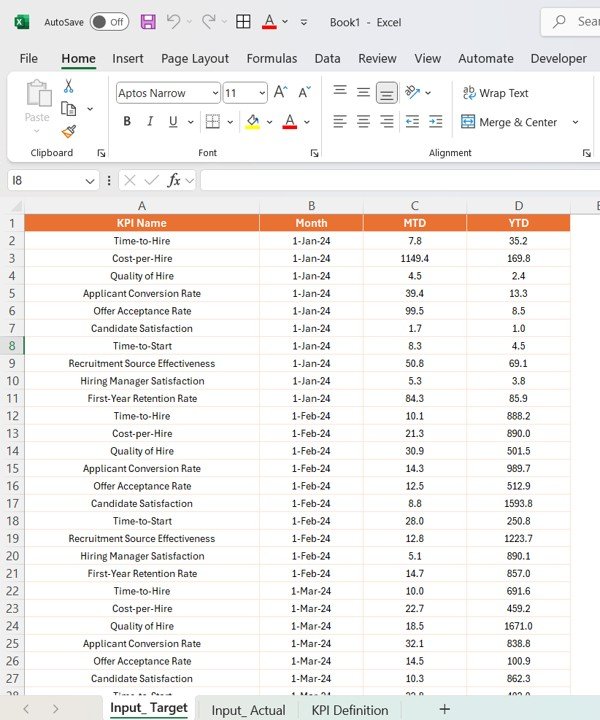This screenshot has height=720, width=600.
Task: Click the Cut scissors icon
Action: pos(69,87)
